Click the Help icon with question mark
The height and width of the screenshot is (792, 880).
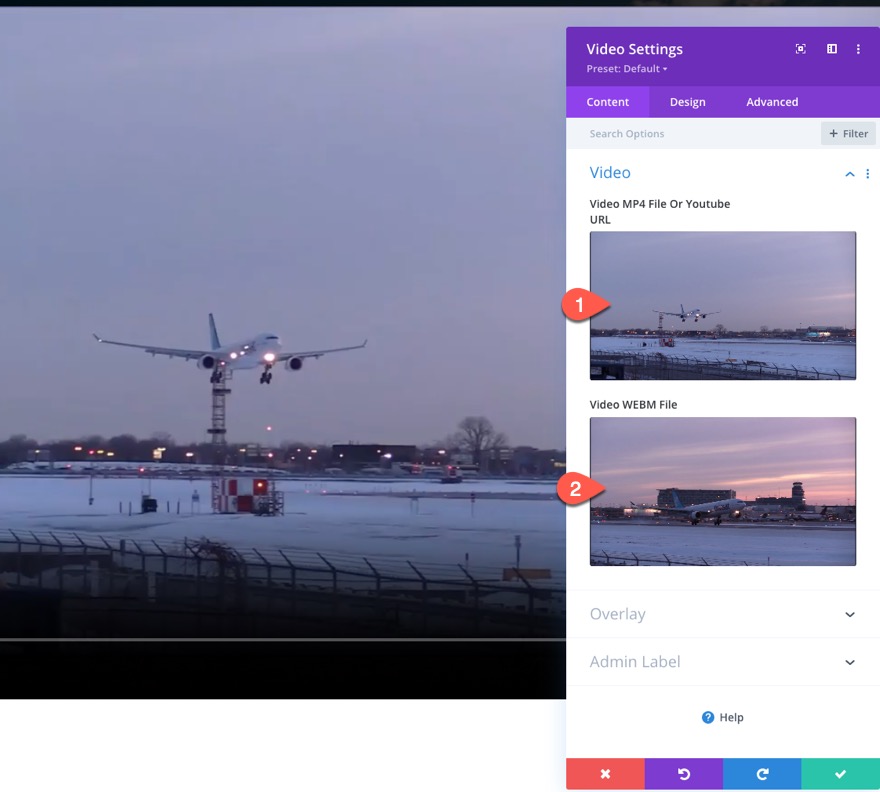point(709,717)
